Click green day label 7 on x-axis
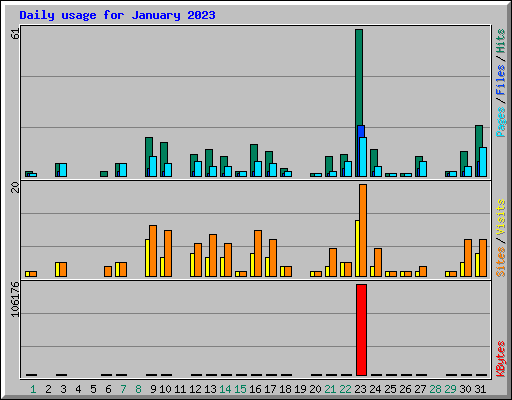Viewport: 512px width, 400px height. [123, 389]
